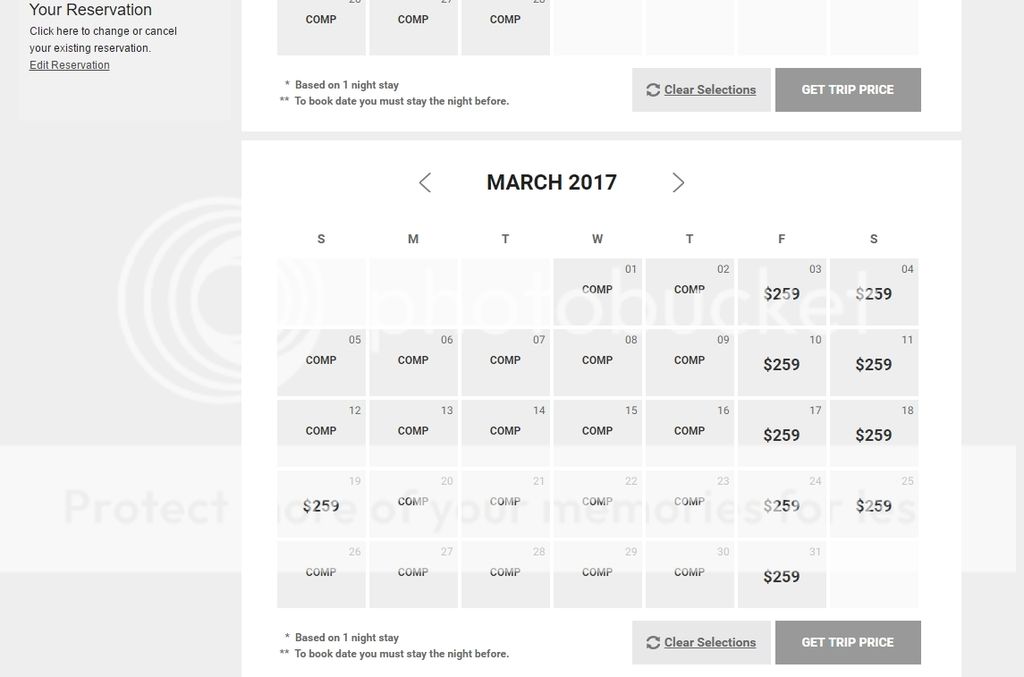
Task: Choose March 17 Friday $259 cell
Action: pos(782,433)
